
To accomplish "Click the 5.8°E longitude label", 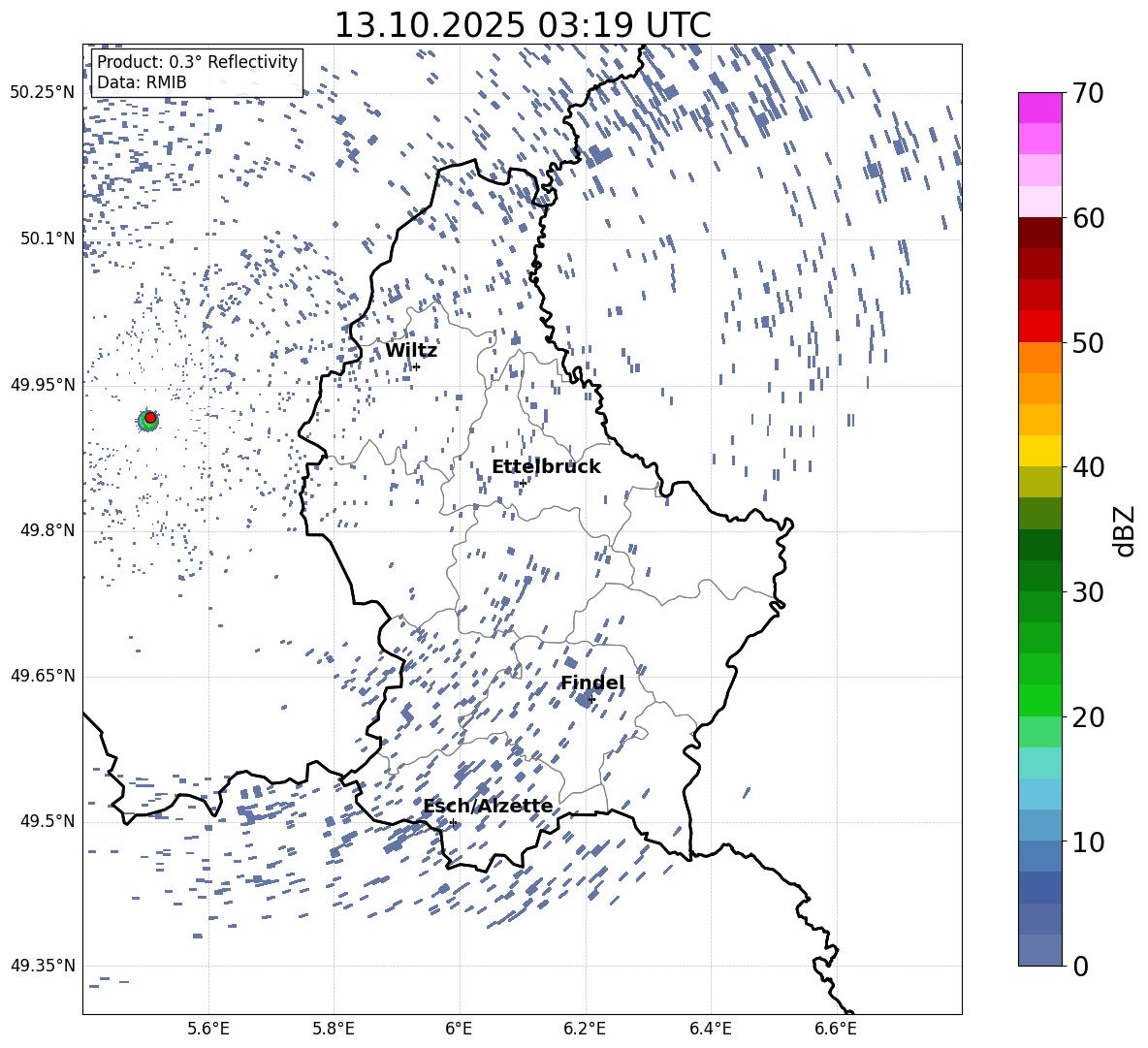I will [x=334, y=1029].
